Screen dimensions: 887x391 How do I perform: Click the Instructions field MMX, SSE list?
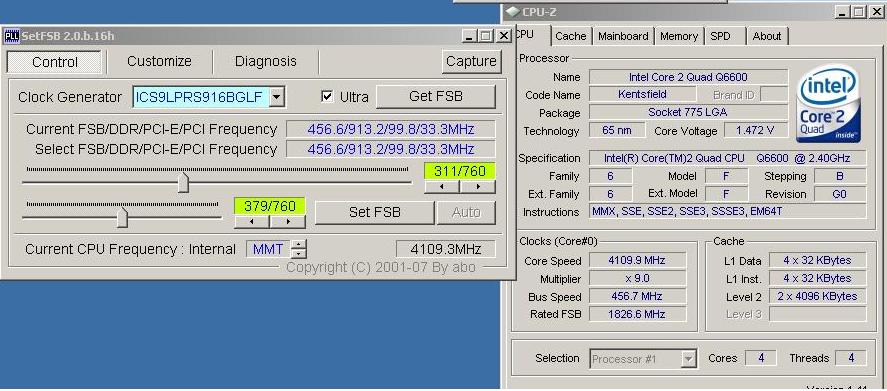(x=727, y=212)
